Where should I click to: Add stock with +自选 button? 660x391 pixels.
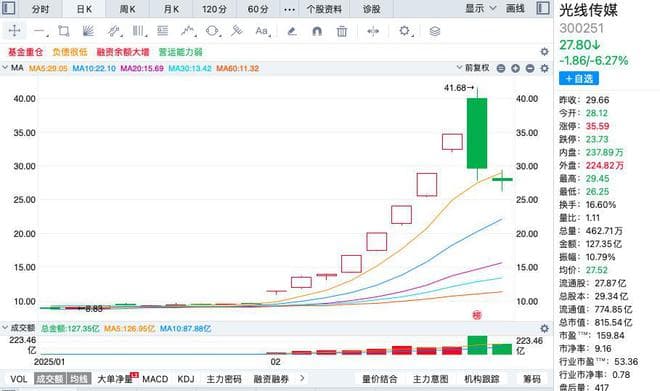tap(579, 78)
